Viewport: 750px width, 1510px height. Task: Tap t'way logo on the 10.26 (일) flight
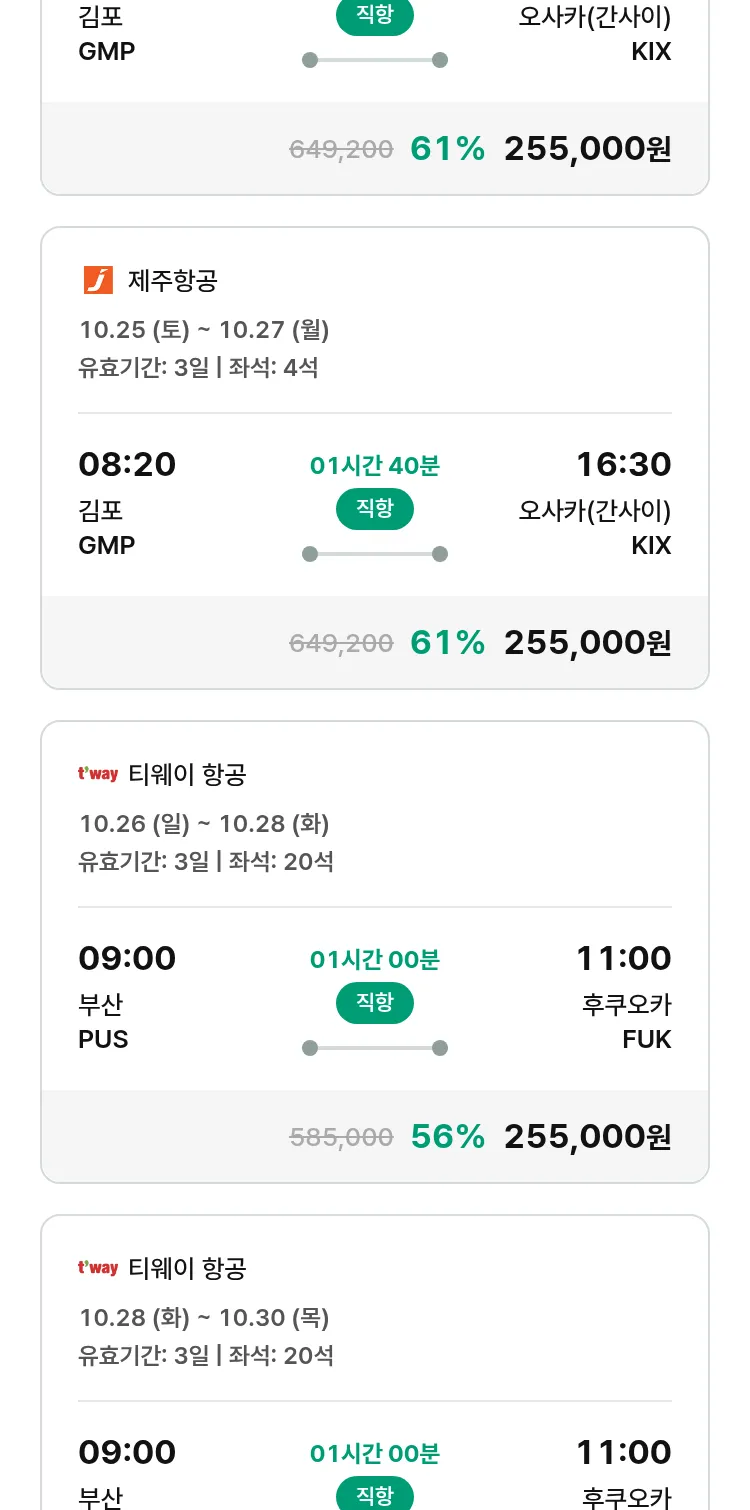(x=98, y=774)
